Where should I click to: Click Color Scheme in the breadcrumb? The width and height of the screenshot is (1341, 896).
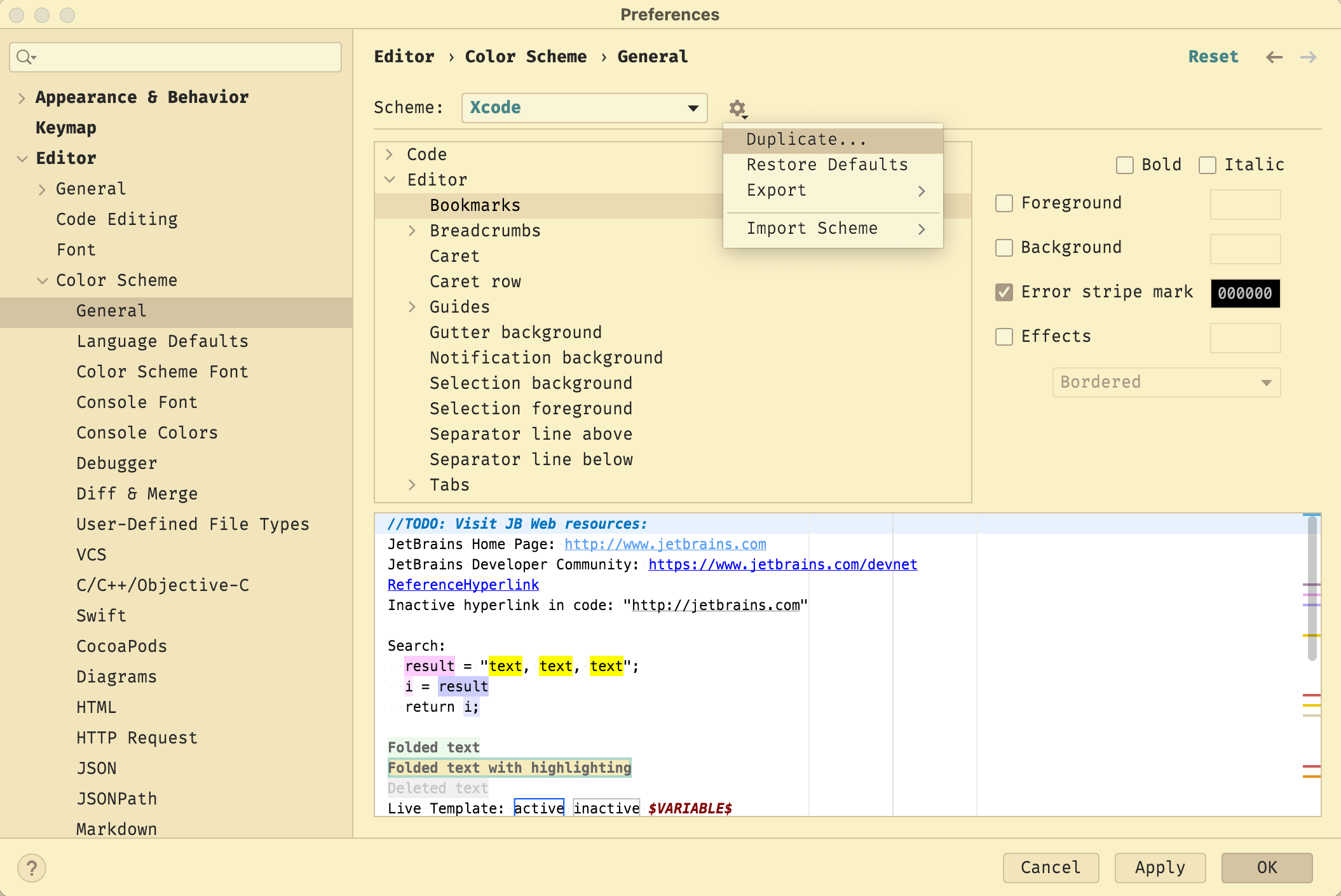[526, 57]
